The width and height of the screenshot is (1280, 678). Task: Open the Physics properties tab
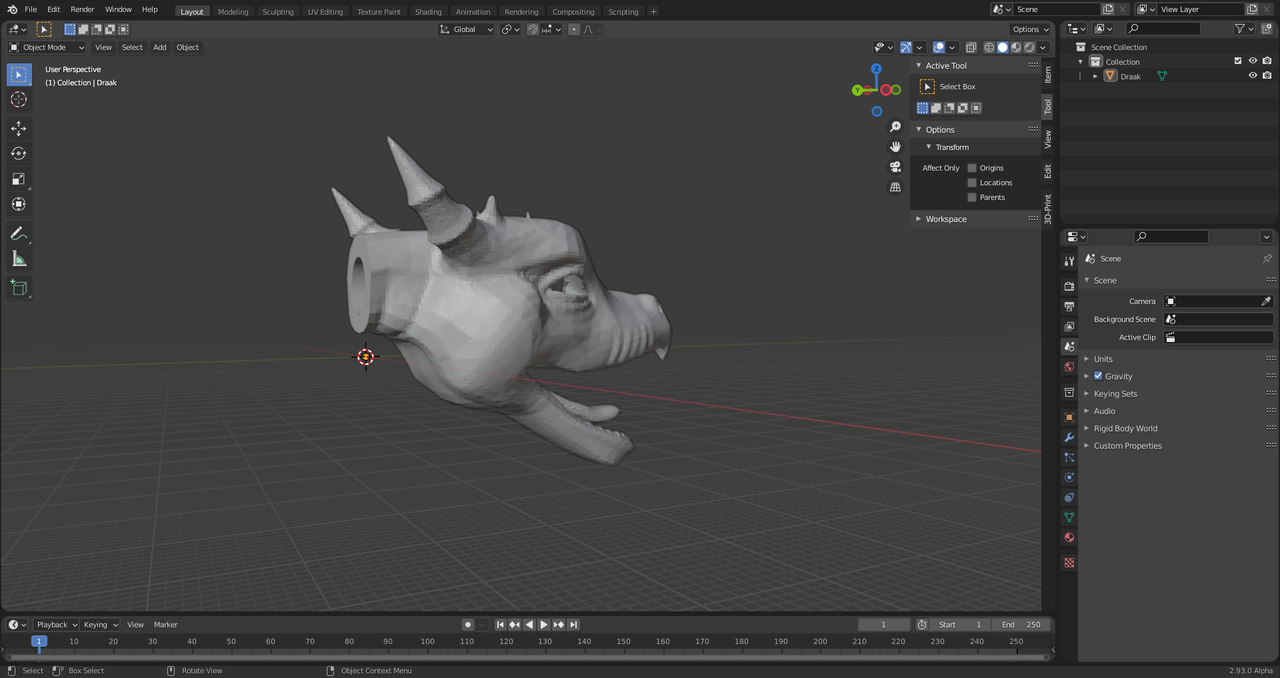point(1069,477)
